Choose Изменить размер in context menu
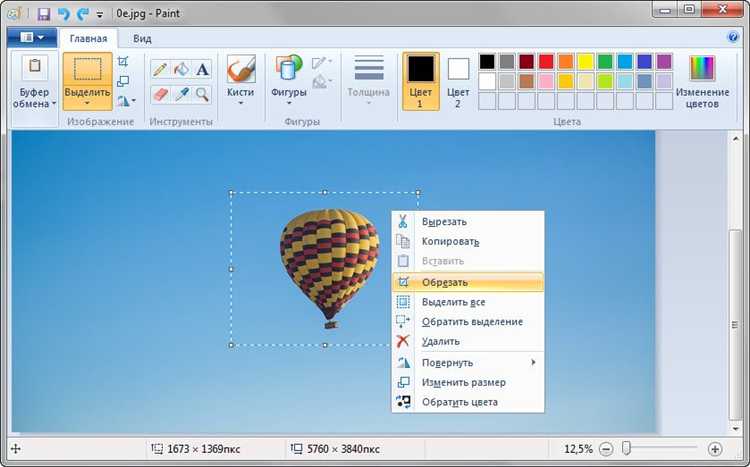 [468, 382]
